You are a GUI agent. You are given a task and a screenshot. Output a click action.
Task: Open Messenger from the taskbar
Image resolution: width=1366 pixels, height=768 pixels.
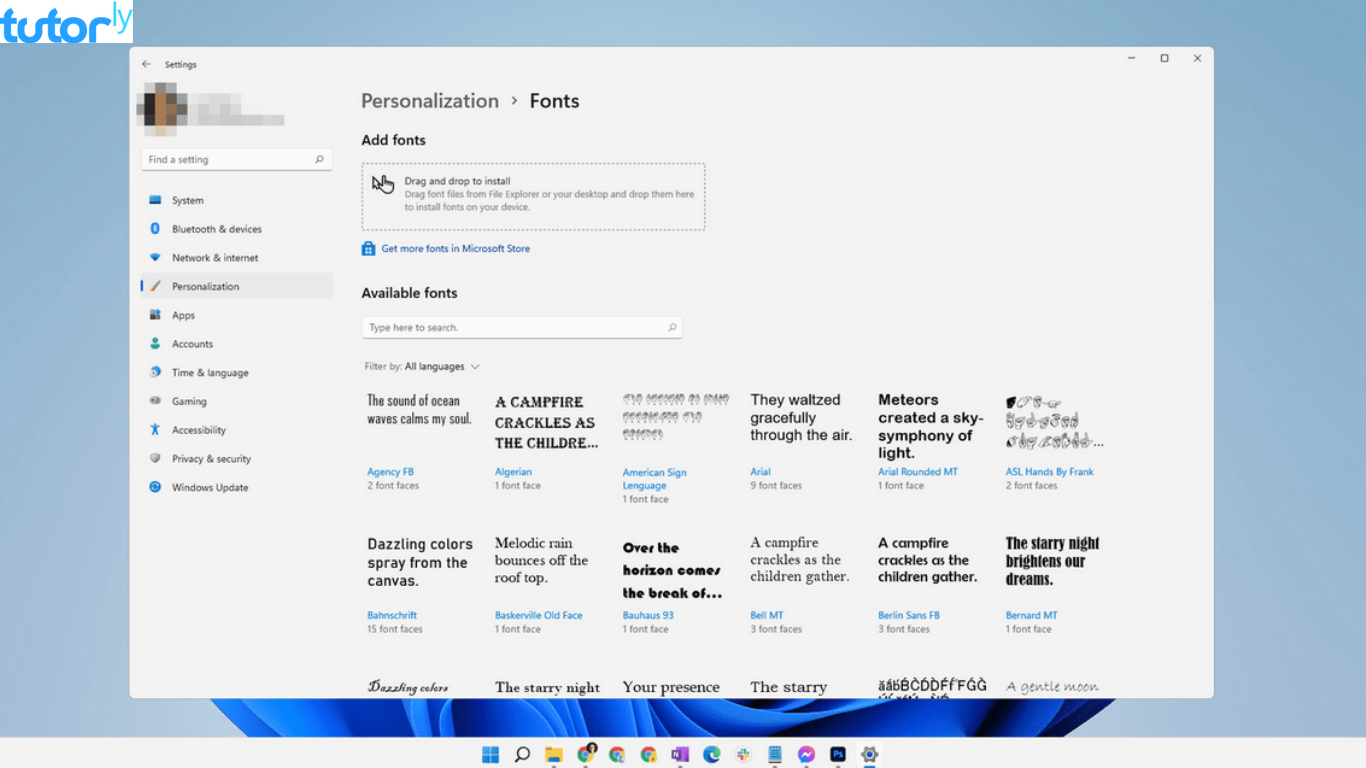click(806, 755)
